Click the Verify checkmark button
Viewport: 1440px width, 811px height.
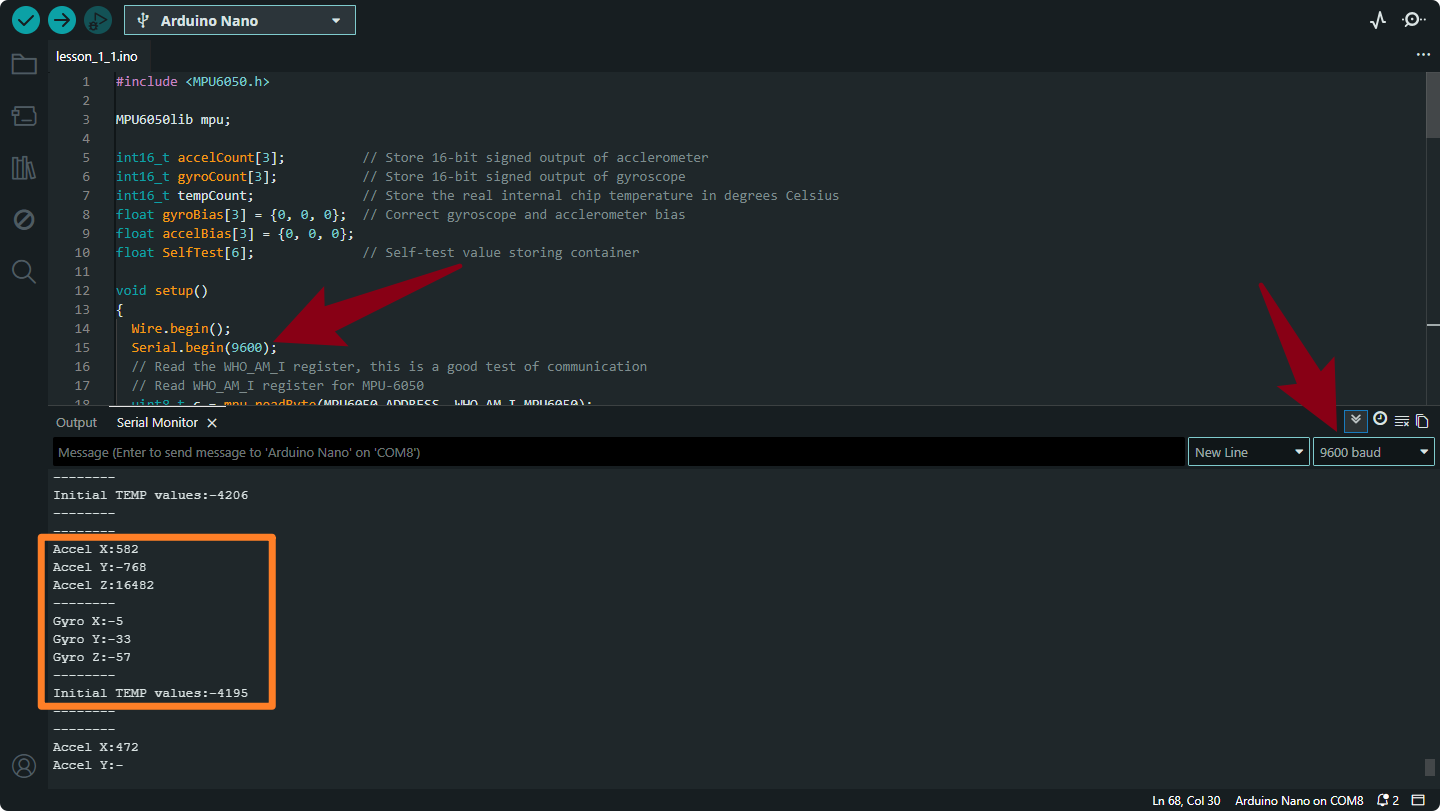(26, 19)
